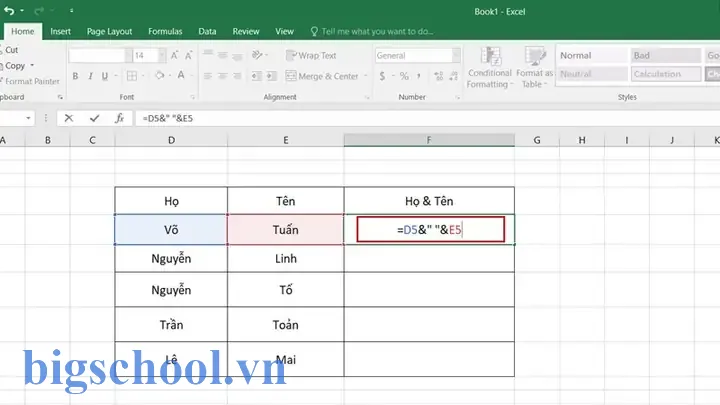
Task: Toggle Center alignment for text
Action: 223,76
